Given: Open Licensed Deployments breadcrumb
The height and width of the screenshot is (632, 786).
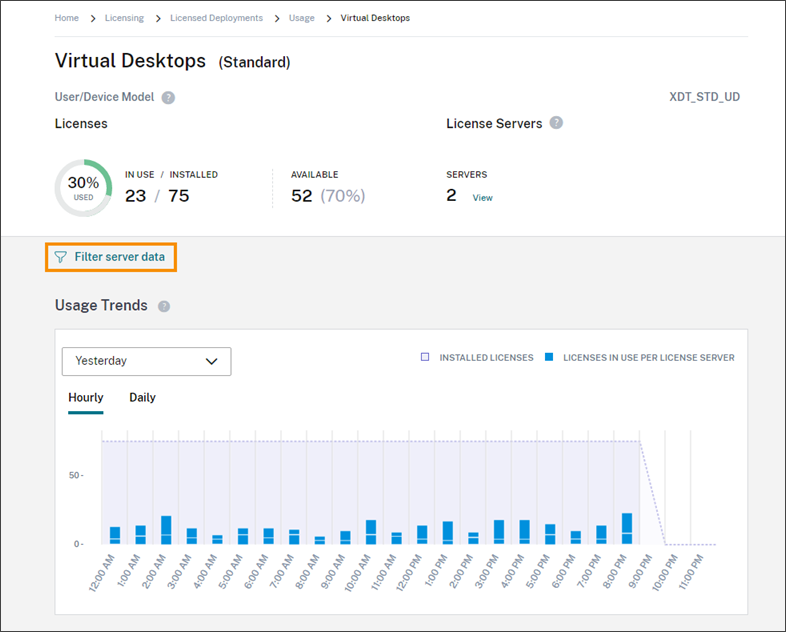Looking at the screenshot, I should [216, 18].
